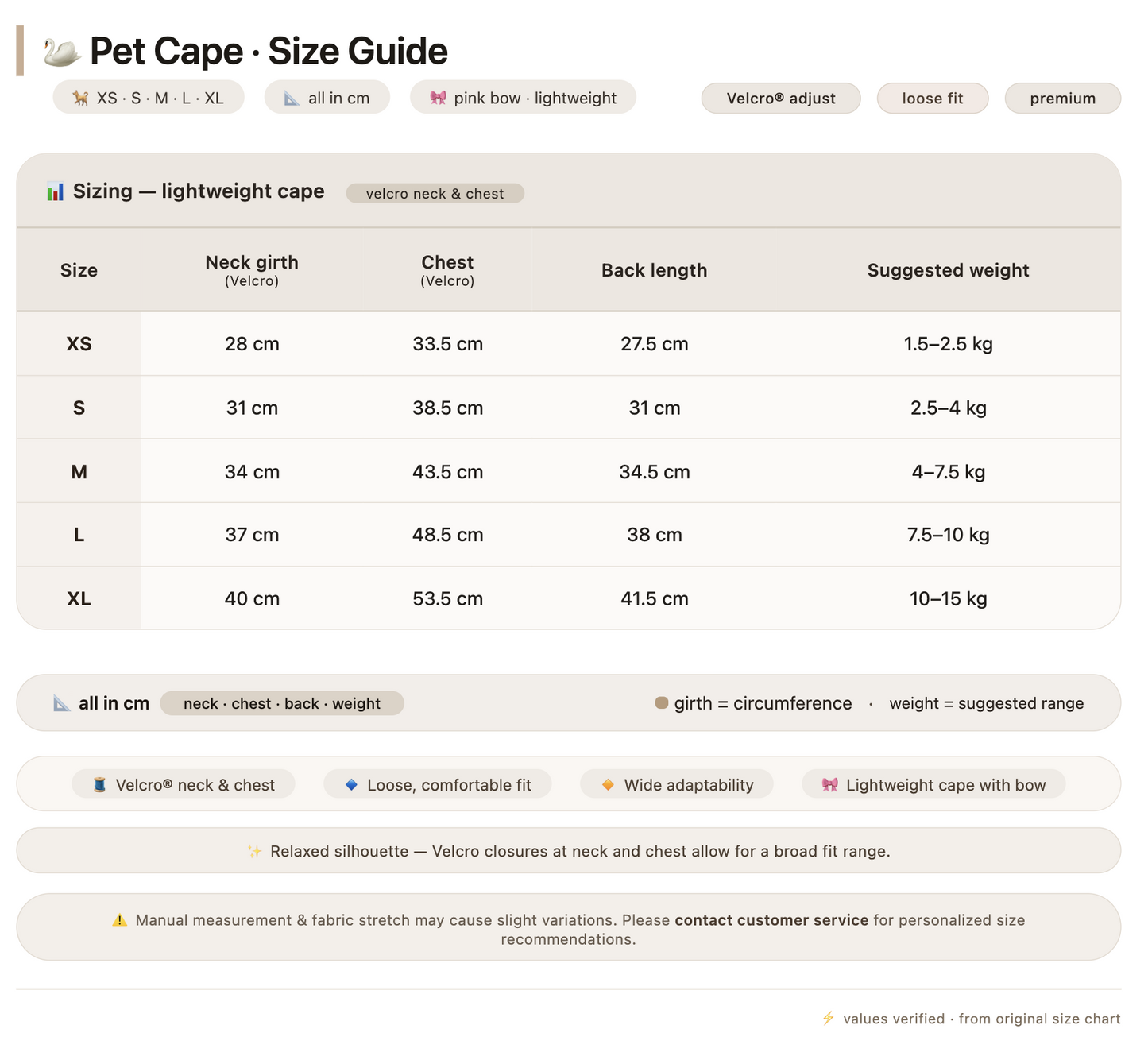Viewport: 1148px width, 1060px height.
Task: Click the sparkles icon before Relaxed silhouette
Action: (x=254, y=852)
